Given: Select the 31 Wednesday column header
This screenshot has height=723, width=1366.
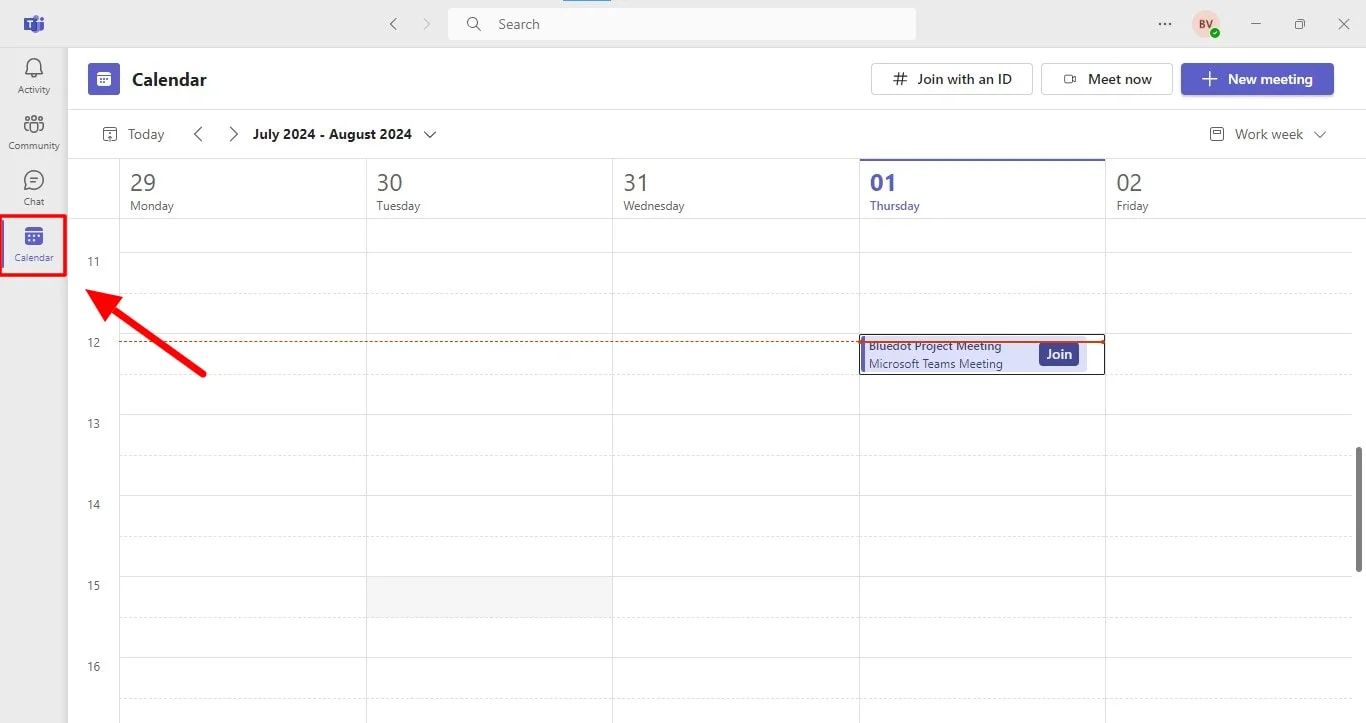Looking at the screenshot, I should (x=736, y=190).
